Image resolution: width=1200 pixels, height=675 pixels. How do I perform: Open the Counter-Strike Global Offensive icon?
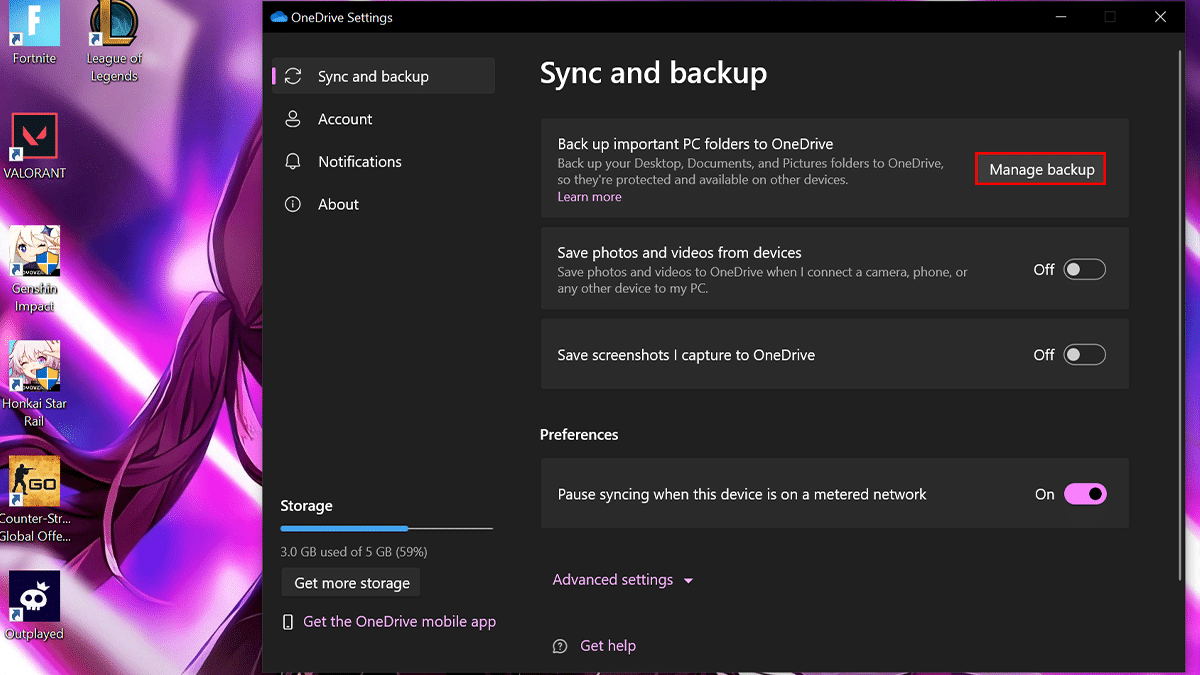(x=34, y=483)
